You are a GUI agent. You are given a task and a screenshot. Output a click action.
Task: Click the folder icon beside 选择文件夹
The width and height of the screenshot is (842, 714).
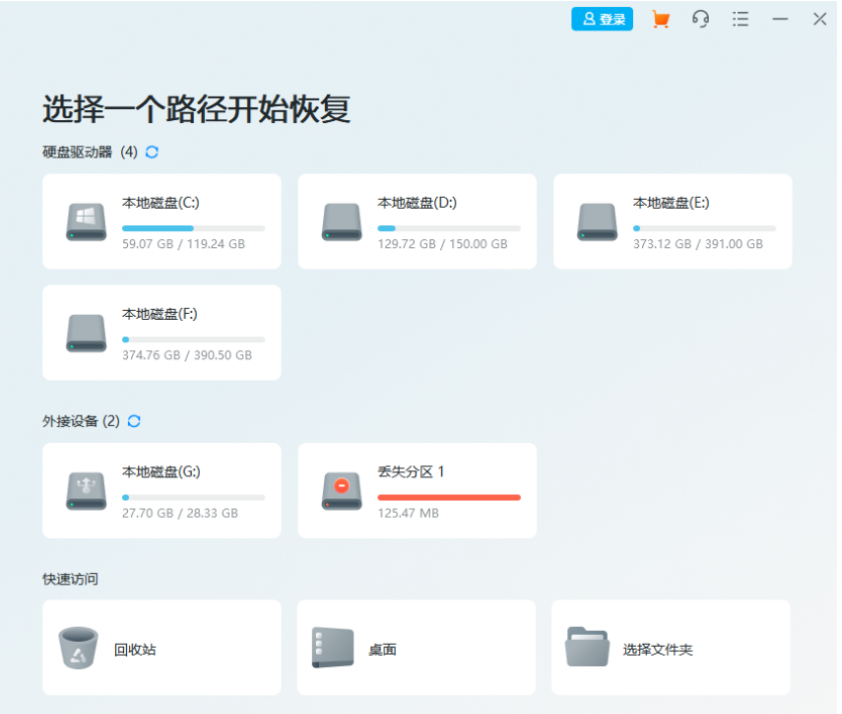588,646
